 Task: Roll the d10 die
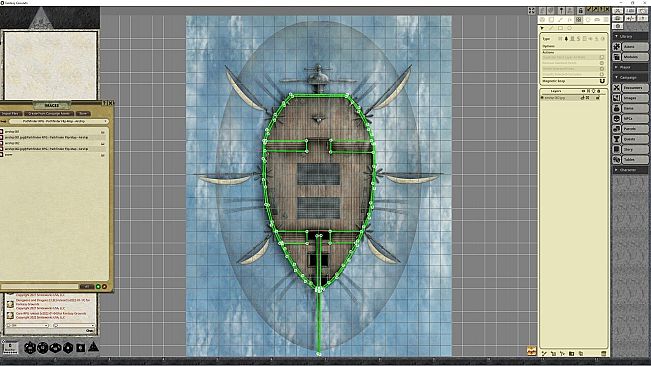point(56,348)
